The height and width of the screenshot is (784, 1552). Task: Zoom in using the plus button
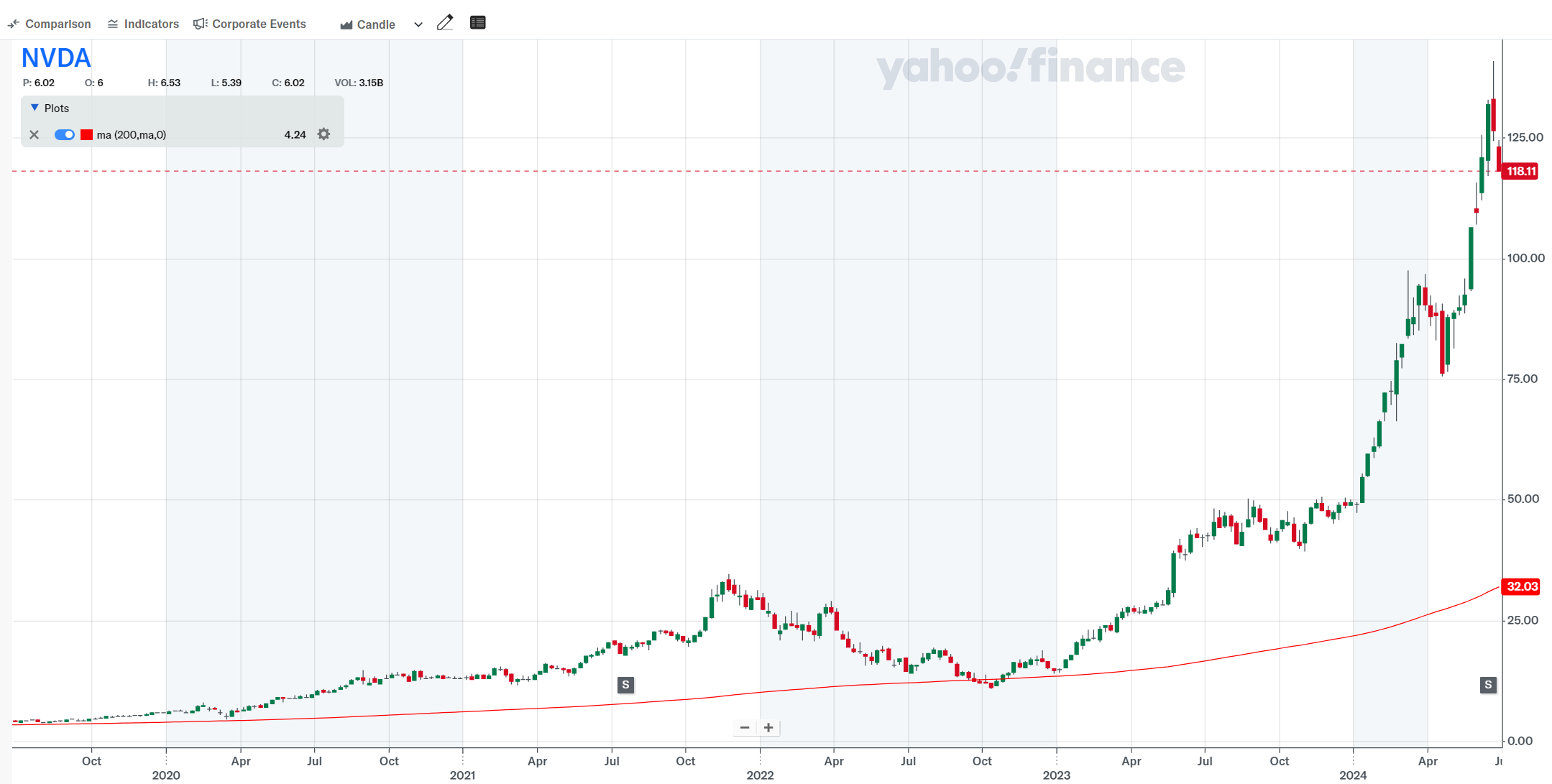[x=768, y=728]
